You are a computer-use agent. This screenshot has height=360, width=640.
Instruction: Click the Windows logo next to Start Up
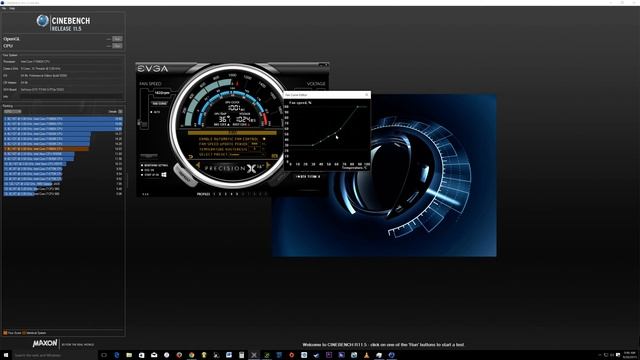[164, 175]
